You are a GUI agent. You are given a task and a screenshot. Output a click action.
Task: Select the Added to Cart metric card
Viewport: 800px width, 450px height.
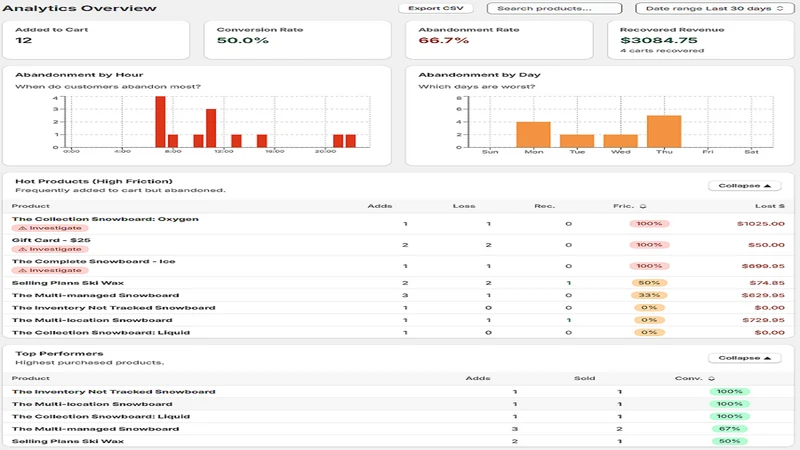(96, 40)
